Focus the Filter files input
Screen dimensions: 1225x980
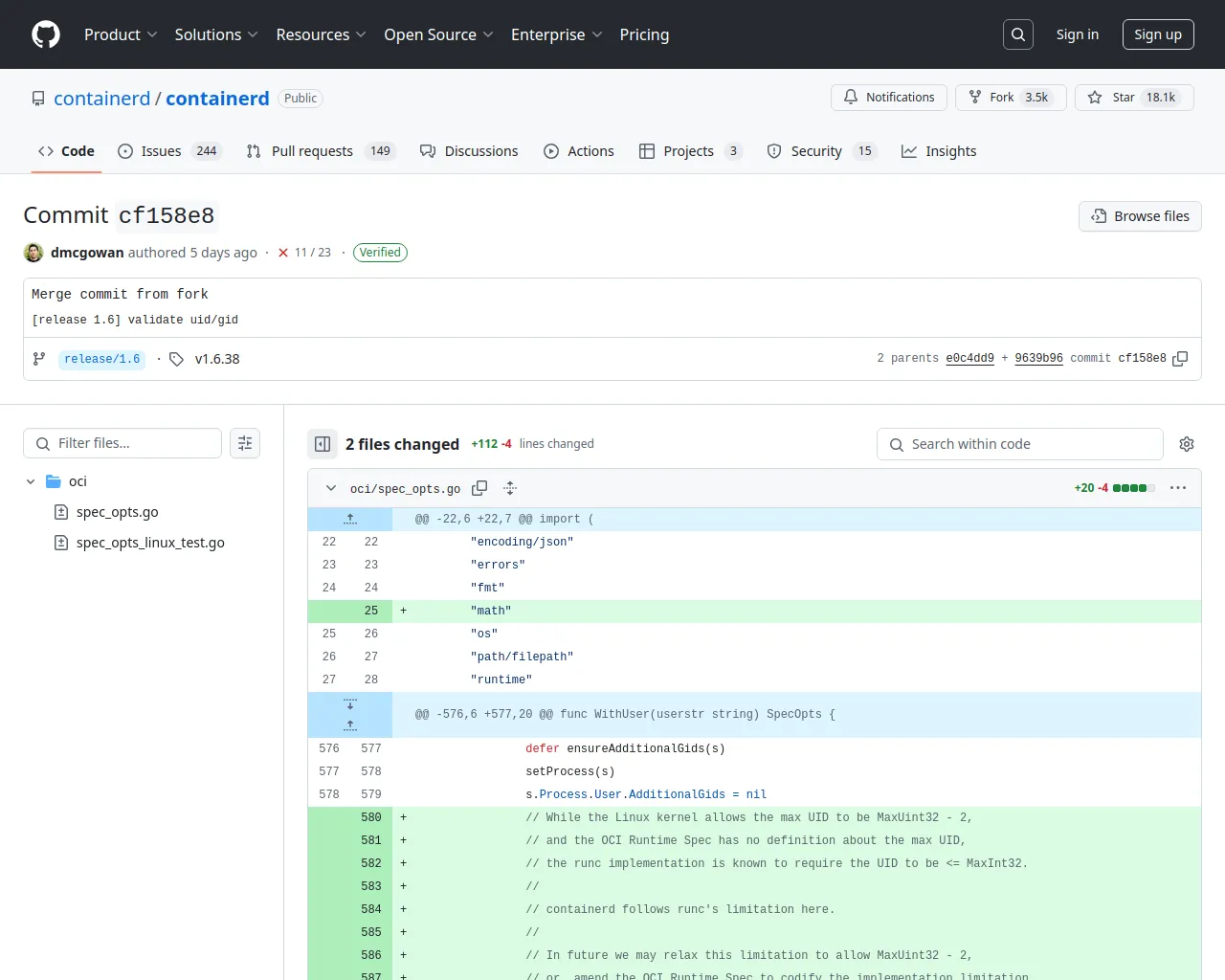tap(122, 443)
